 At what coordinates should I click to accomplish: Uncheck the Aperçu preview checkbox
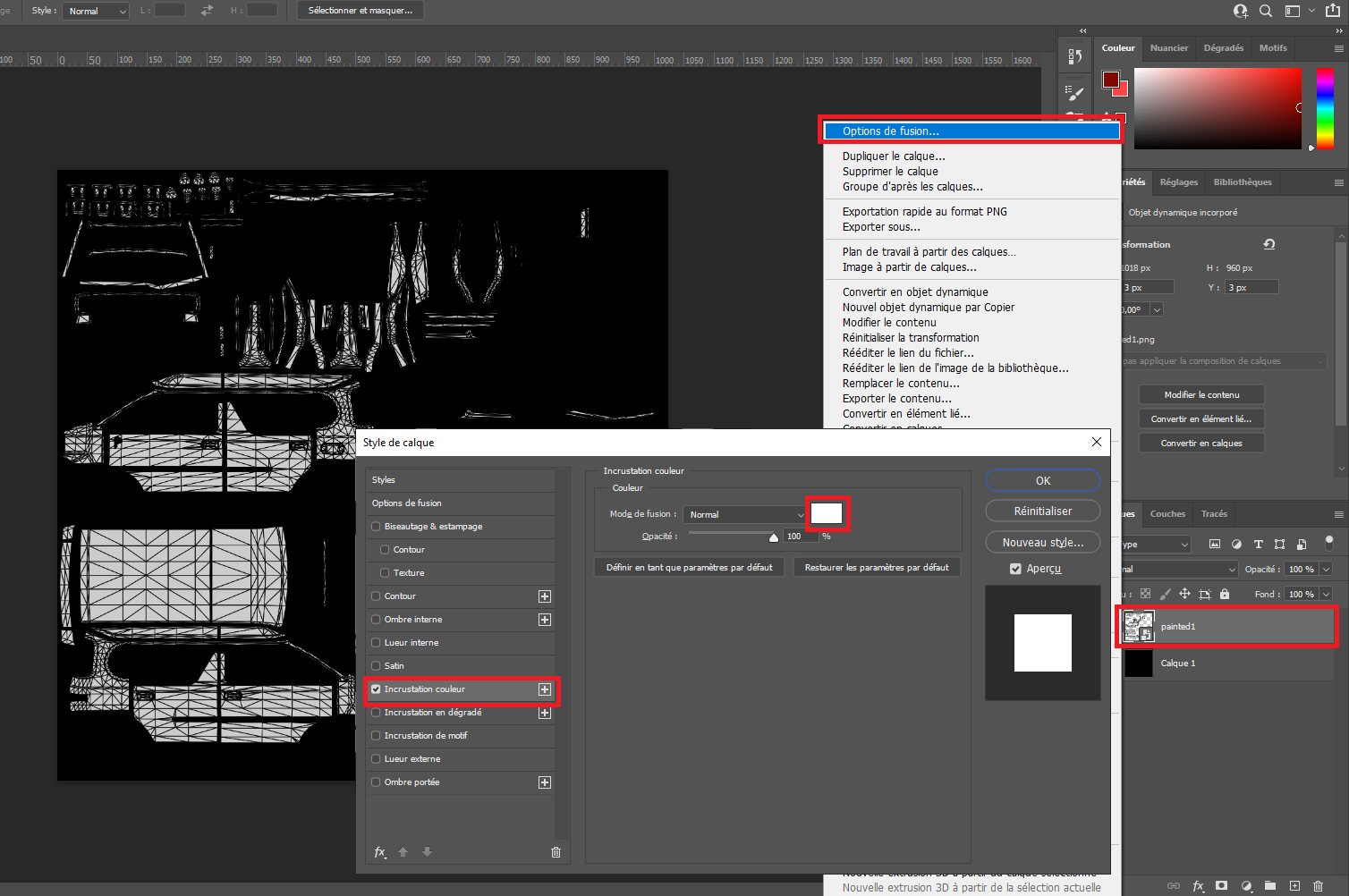1015,569
